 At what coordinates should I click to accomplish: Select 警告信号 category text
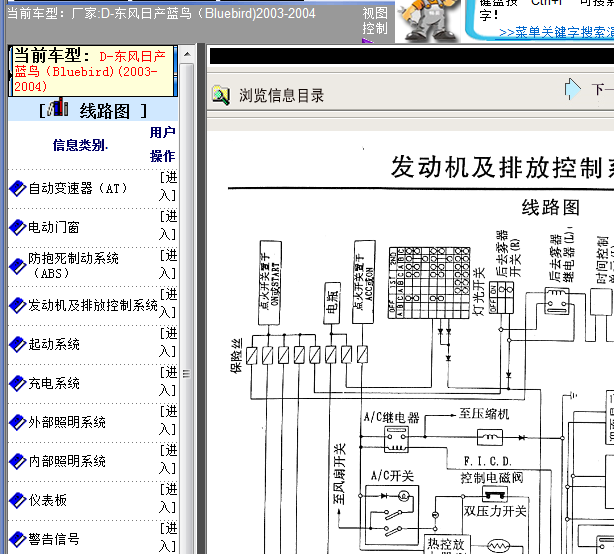pyautogui.click(x=54, y=540)
